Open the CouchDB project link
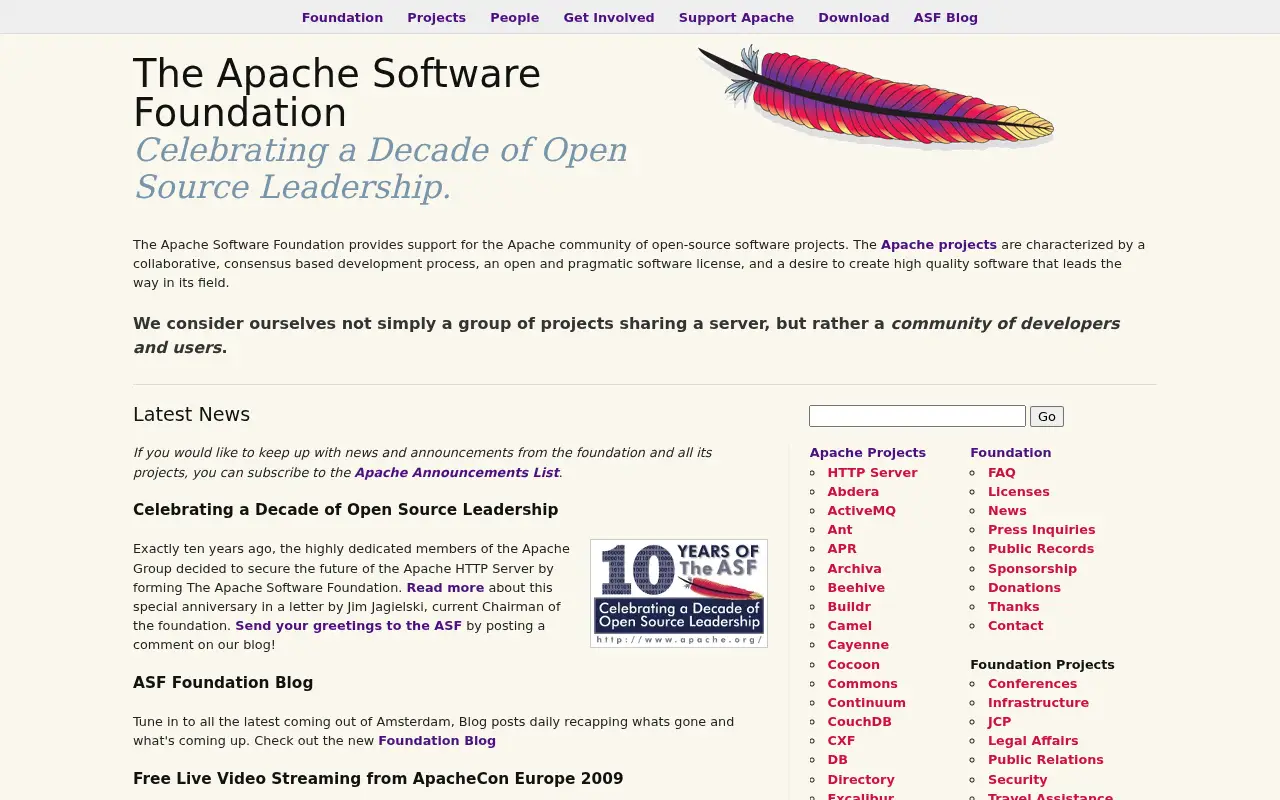The image size is (1280, 800). click(859, 721)
